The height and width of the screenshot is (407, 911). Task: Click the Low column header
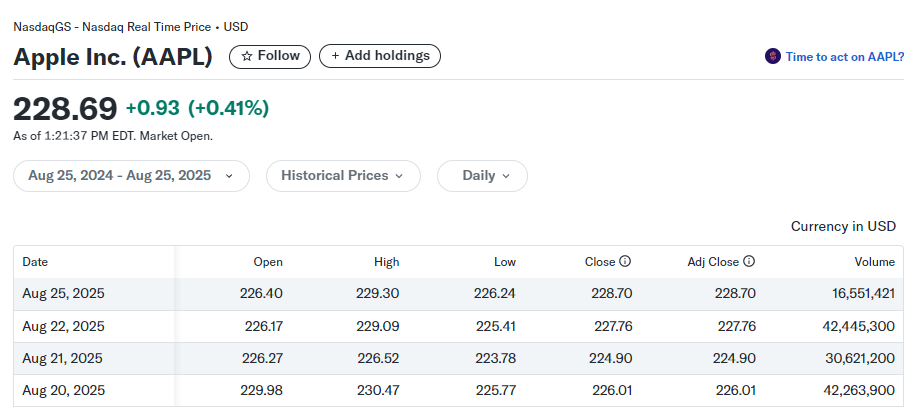pyautogui.click(x=505, y=262)
